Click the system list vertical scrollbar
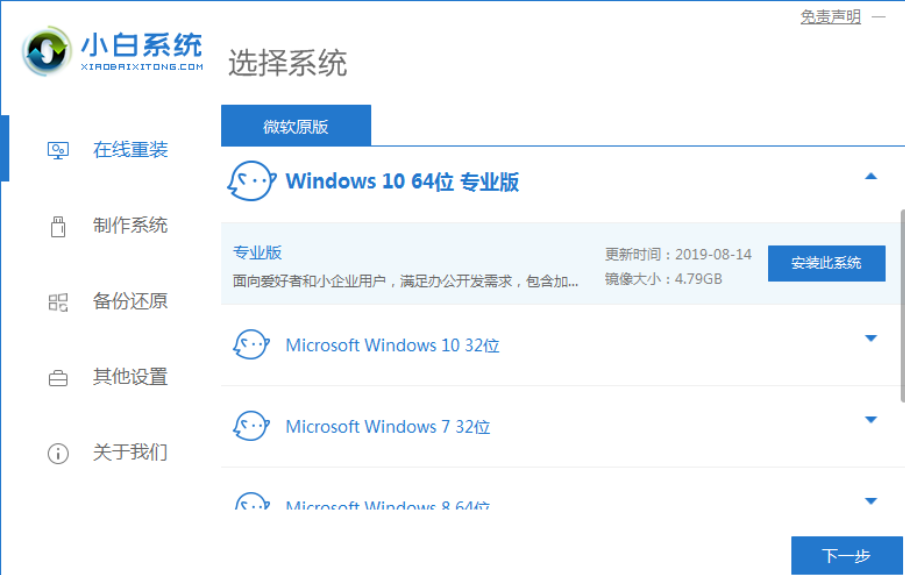Screen dimensions: 905x575 pos(902,306)
